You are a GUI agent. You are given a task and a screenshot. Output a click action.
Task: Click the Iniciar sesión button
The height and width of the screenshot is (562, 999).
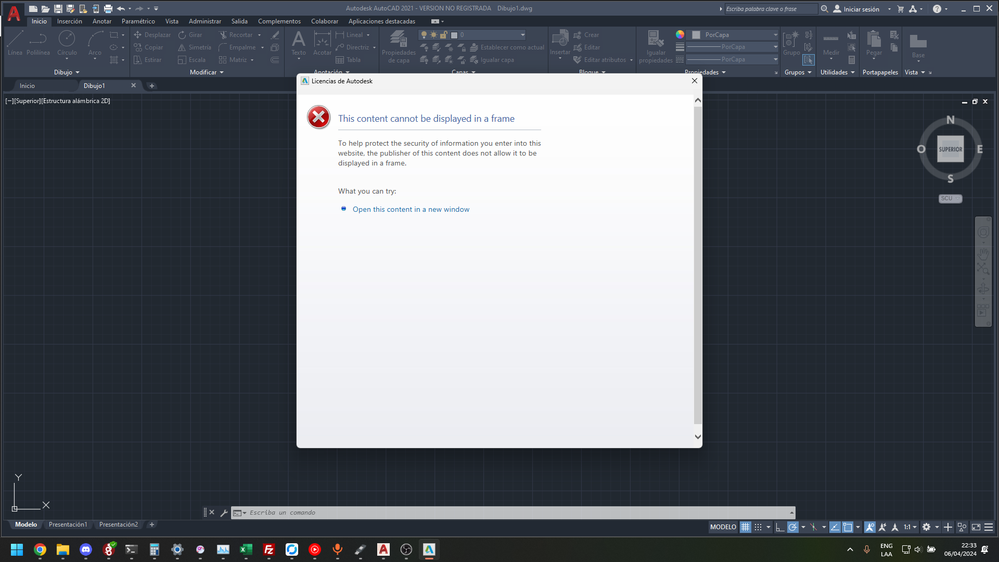[x=856, y=9]
